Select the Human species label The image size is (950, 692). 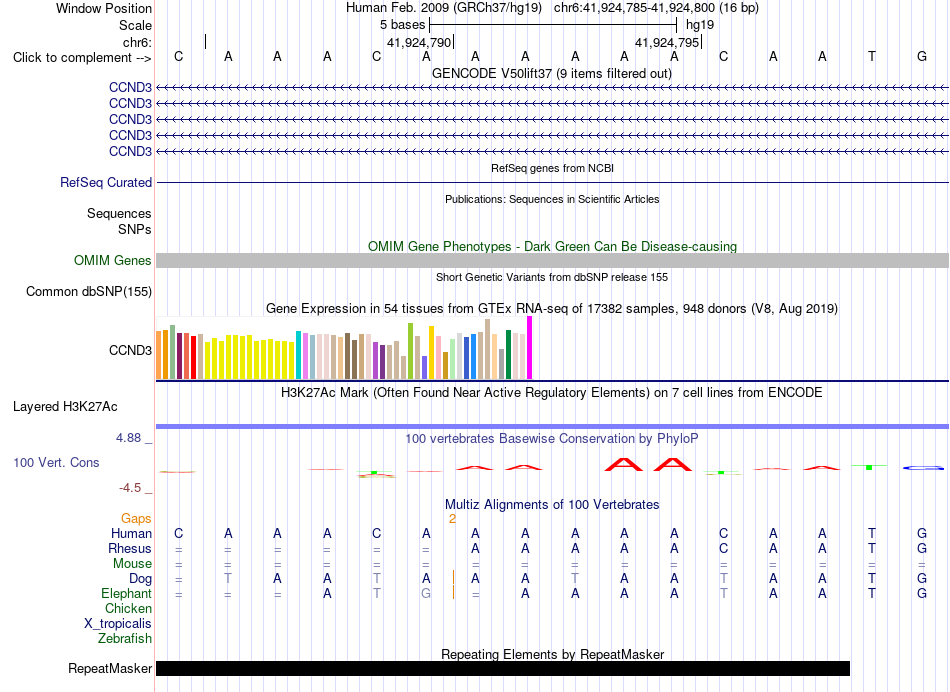click(131, 533)
